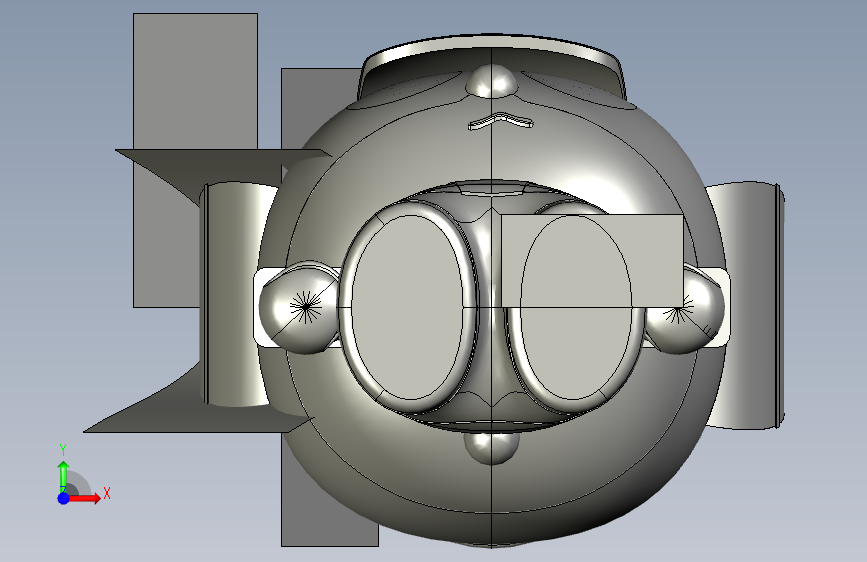867x562 pixels.
Task: Select the chevron mark on the forehead
Action: point(501,121)
